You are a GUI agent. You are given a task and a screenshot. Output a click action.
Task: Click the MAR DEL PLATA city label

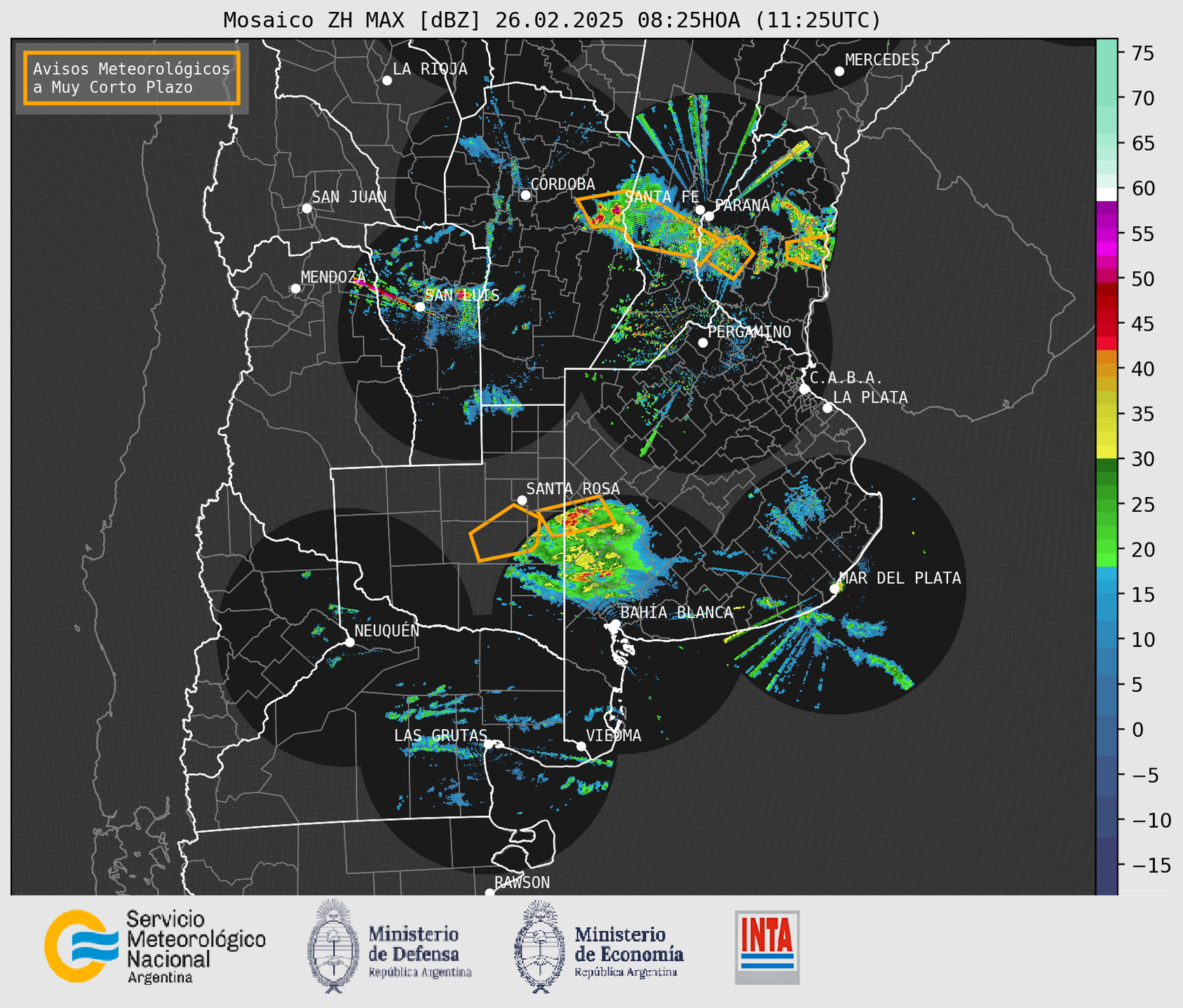coord(900,578)
